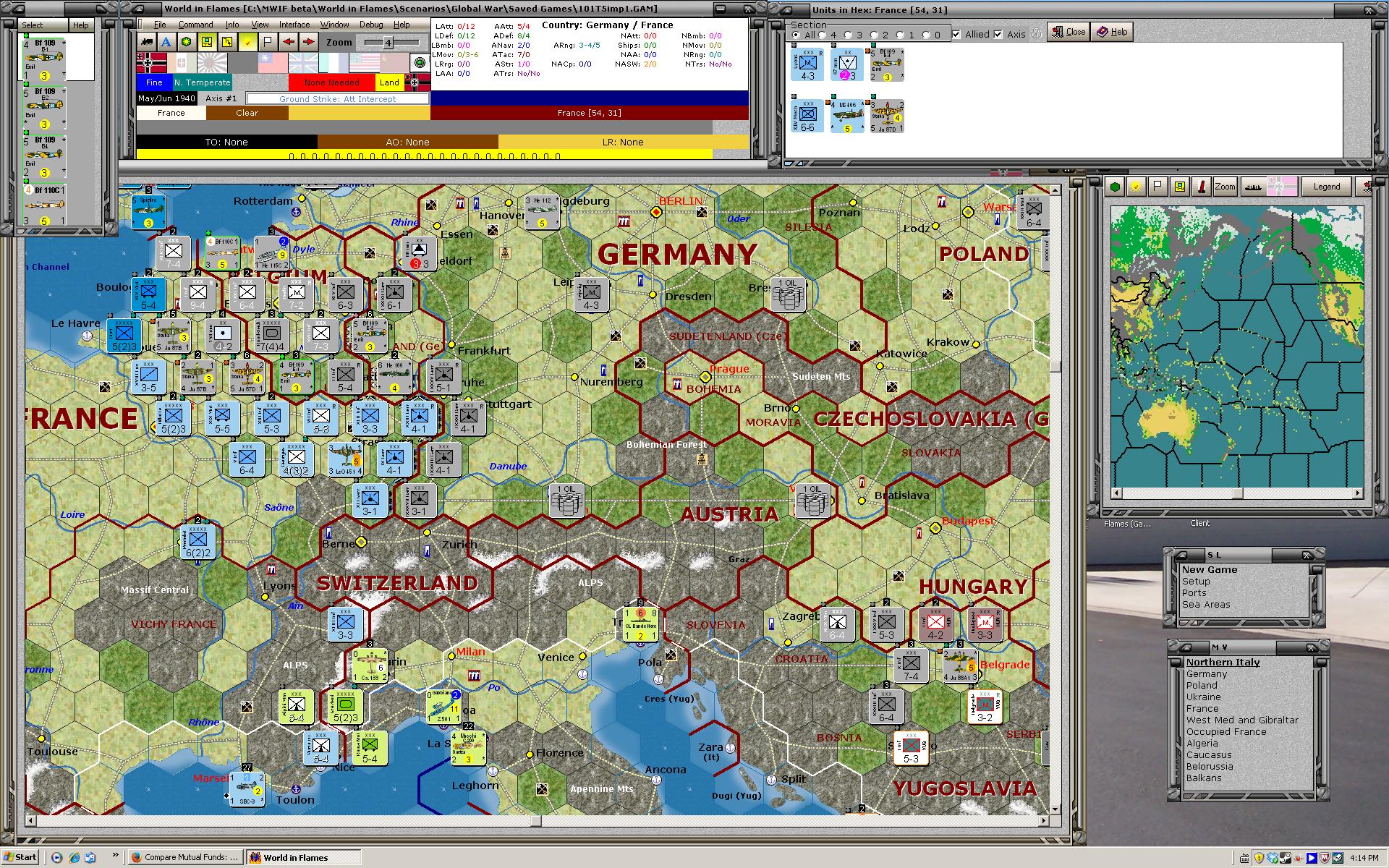Click sun weather icon in minimap toolbar

[1137, 187]
